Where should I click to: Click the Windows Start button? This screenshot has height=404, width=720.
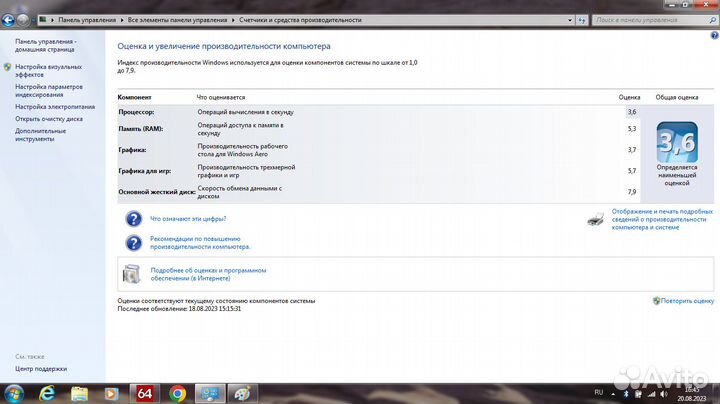(15, 393)
